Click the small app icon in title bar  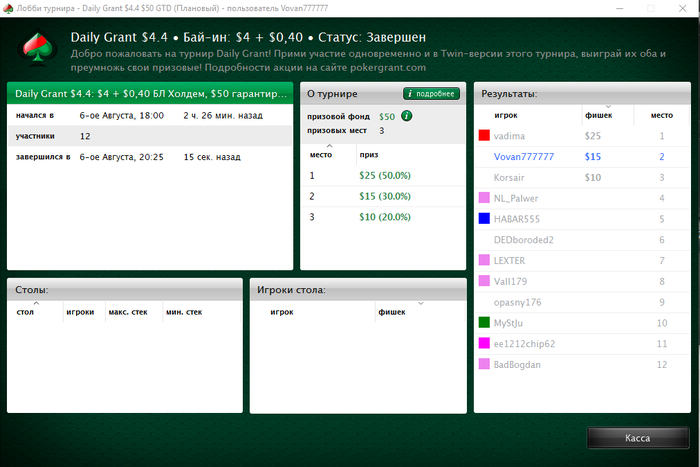point(8,8)
